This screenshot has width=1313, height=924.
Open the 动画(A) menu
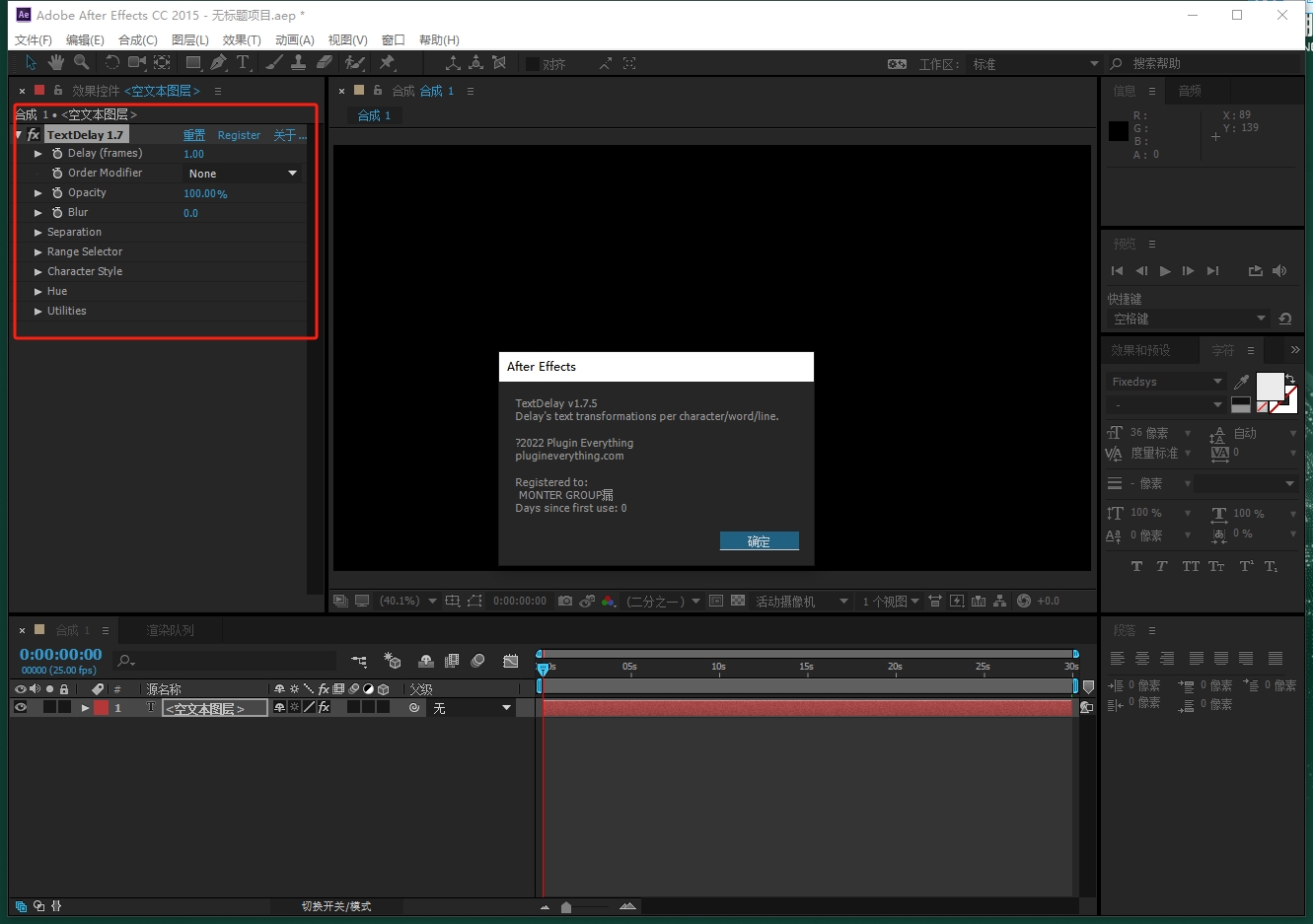click(x=294, y=40)
